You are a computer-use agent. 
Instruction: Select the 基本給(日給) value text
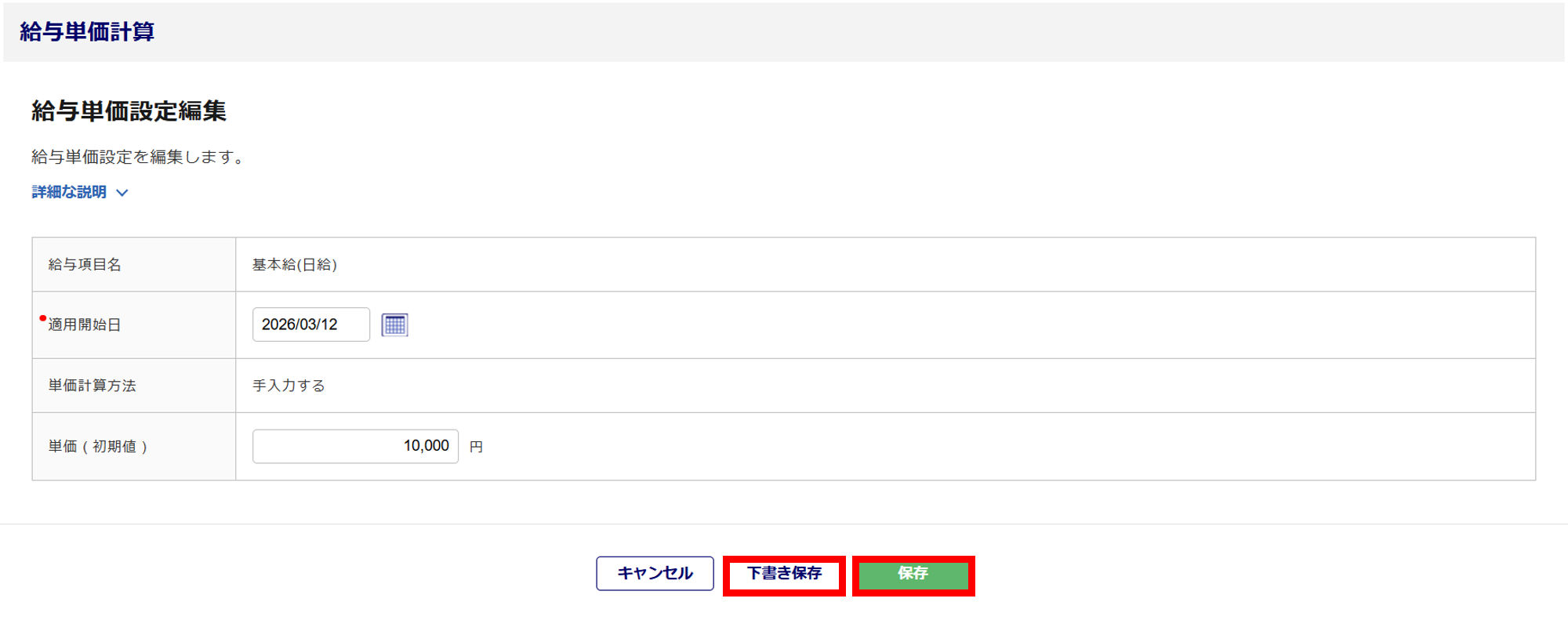tap(295, 265)
